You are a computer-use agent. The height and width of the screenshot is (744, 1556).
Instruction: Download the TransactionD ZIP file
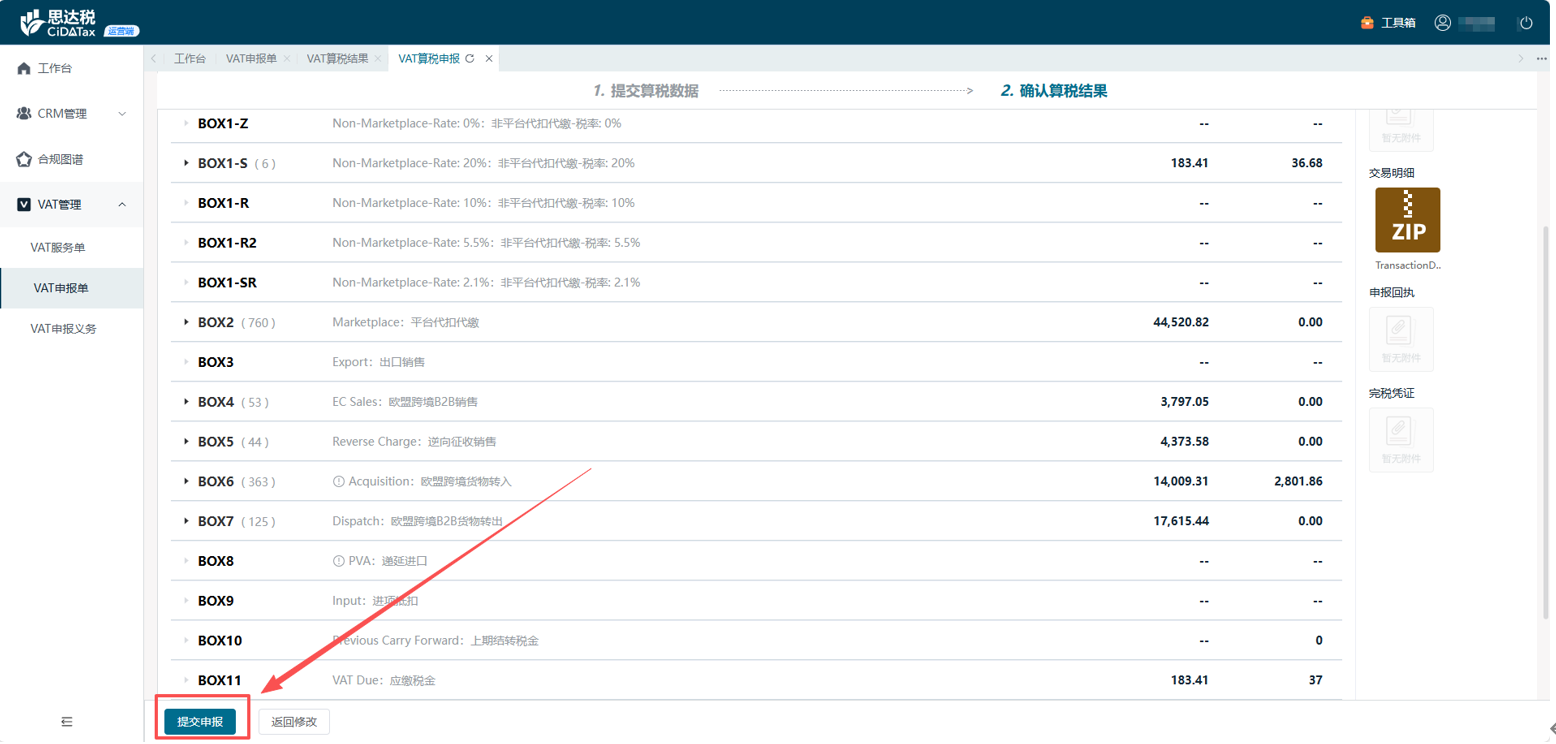click(1407, 220)
